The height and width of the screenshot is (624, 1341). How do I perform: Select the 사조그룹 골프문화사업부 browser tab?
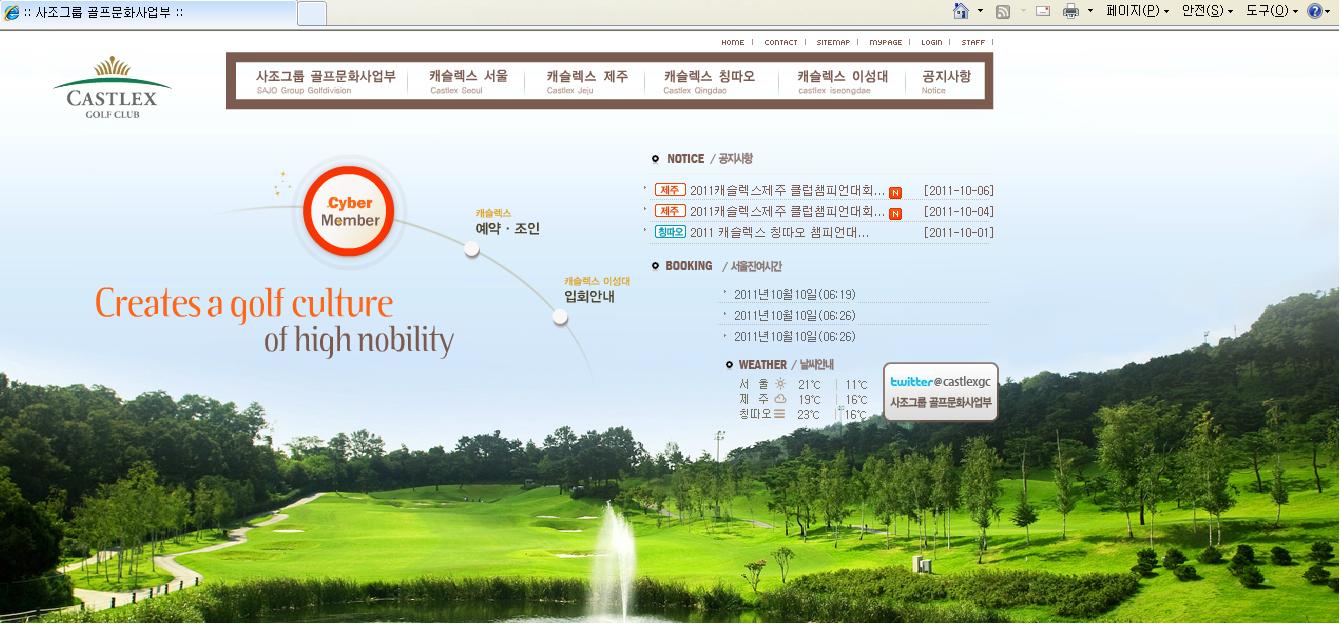click(x=148, y=13)
